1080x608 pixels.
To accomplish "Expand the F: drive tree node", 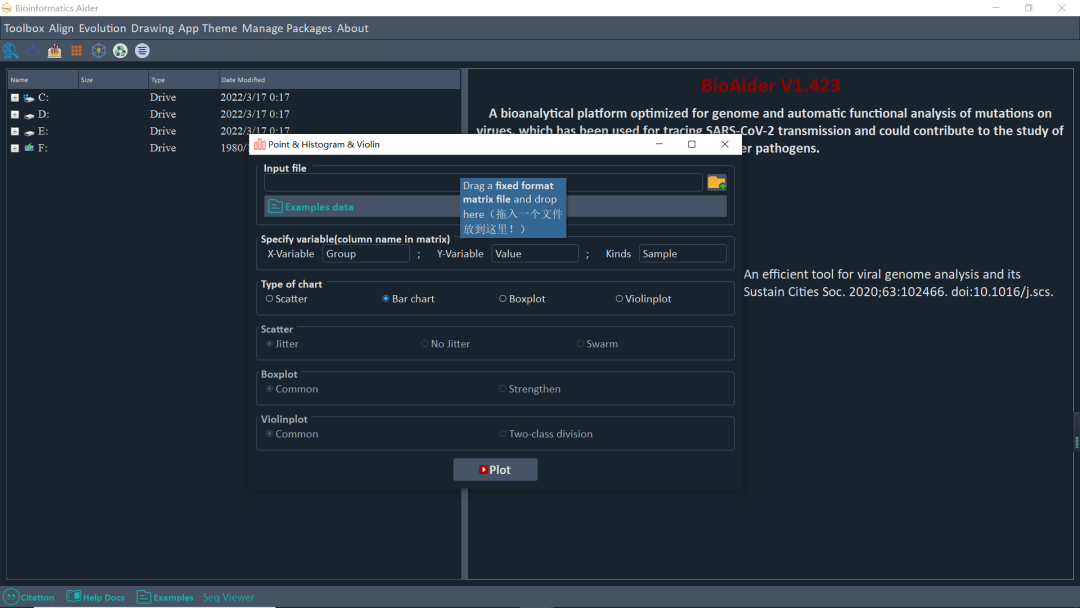I will pos(14,148).
